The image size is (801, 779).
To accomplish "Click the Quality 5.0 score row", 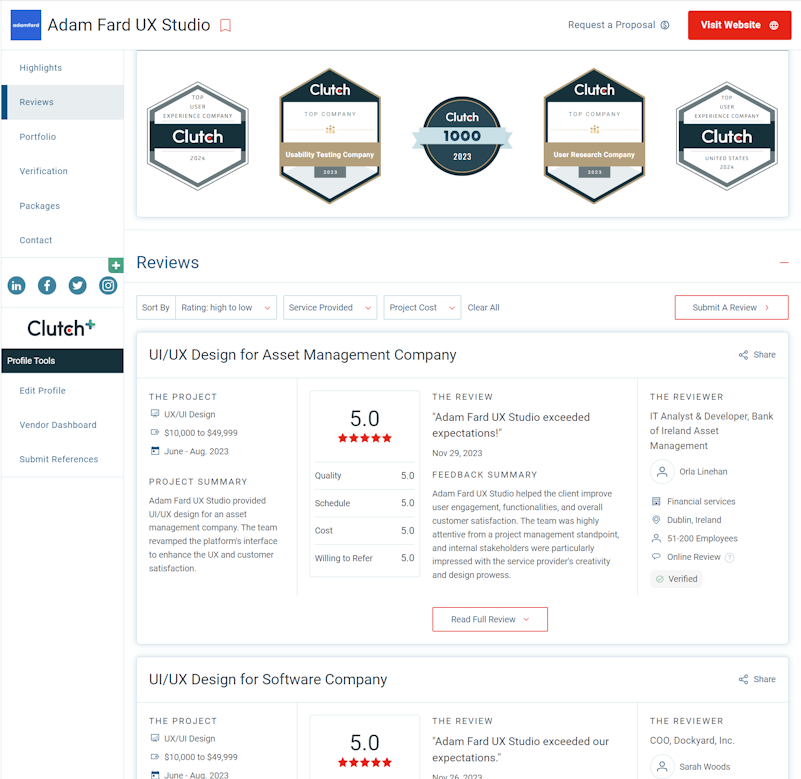I will [x=365, y=476].
